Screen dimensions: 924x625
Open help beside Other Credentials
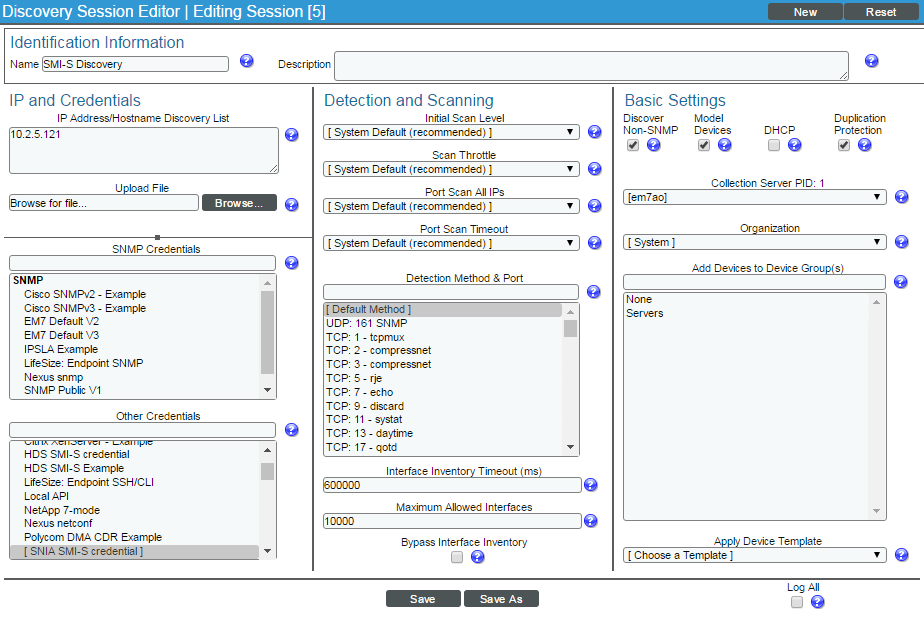click(291, 429)
